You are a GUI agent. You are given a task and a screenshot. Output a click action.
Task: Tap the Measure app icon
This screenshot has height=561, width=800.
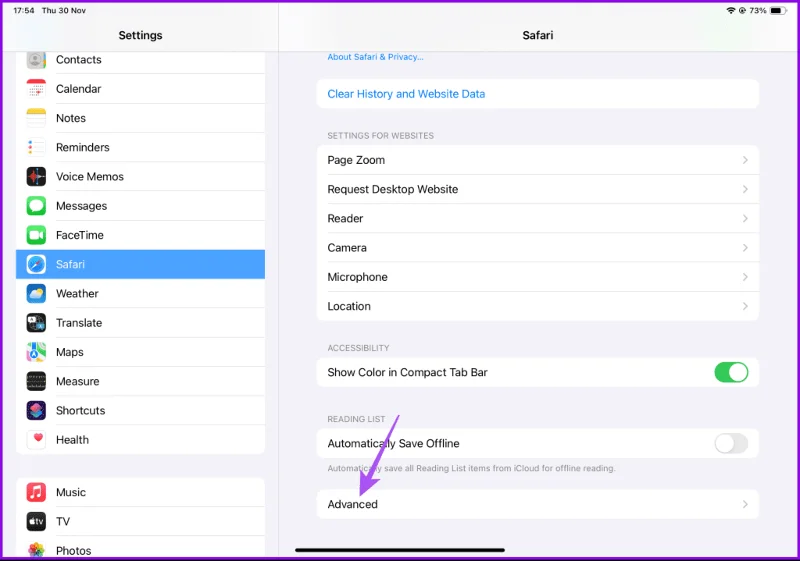36,381
